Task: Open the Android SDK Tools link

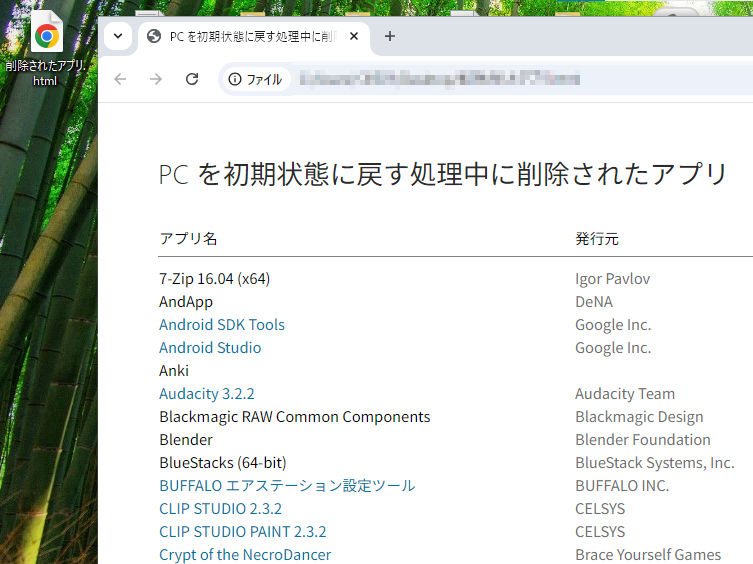Action: point(221,324)
